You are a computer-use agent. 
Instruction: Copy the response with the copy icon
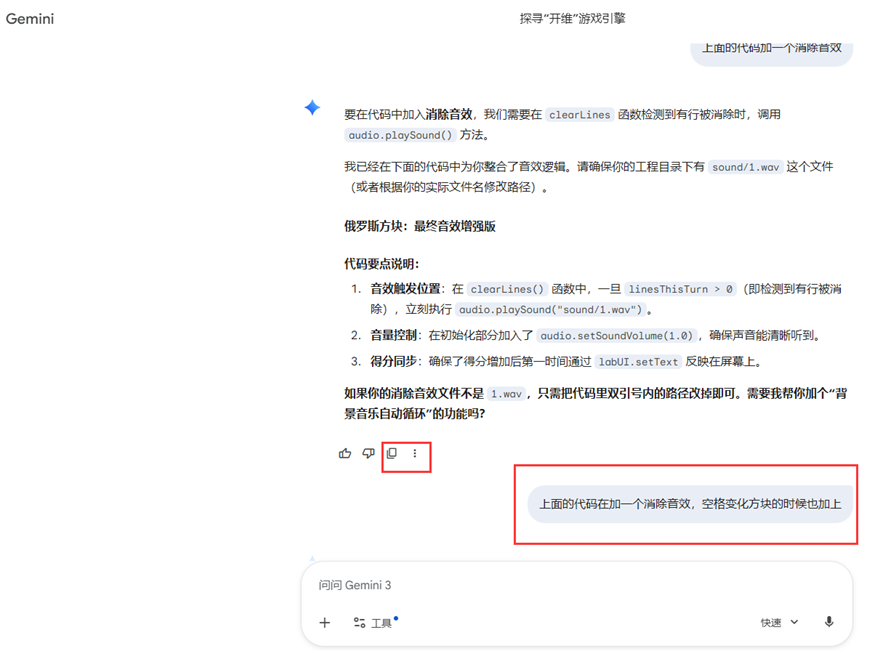tap(392, 453)
